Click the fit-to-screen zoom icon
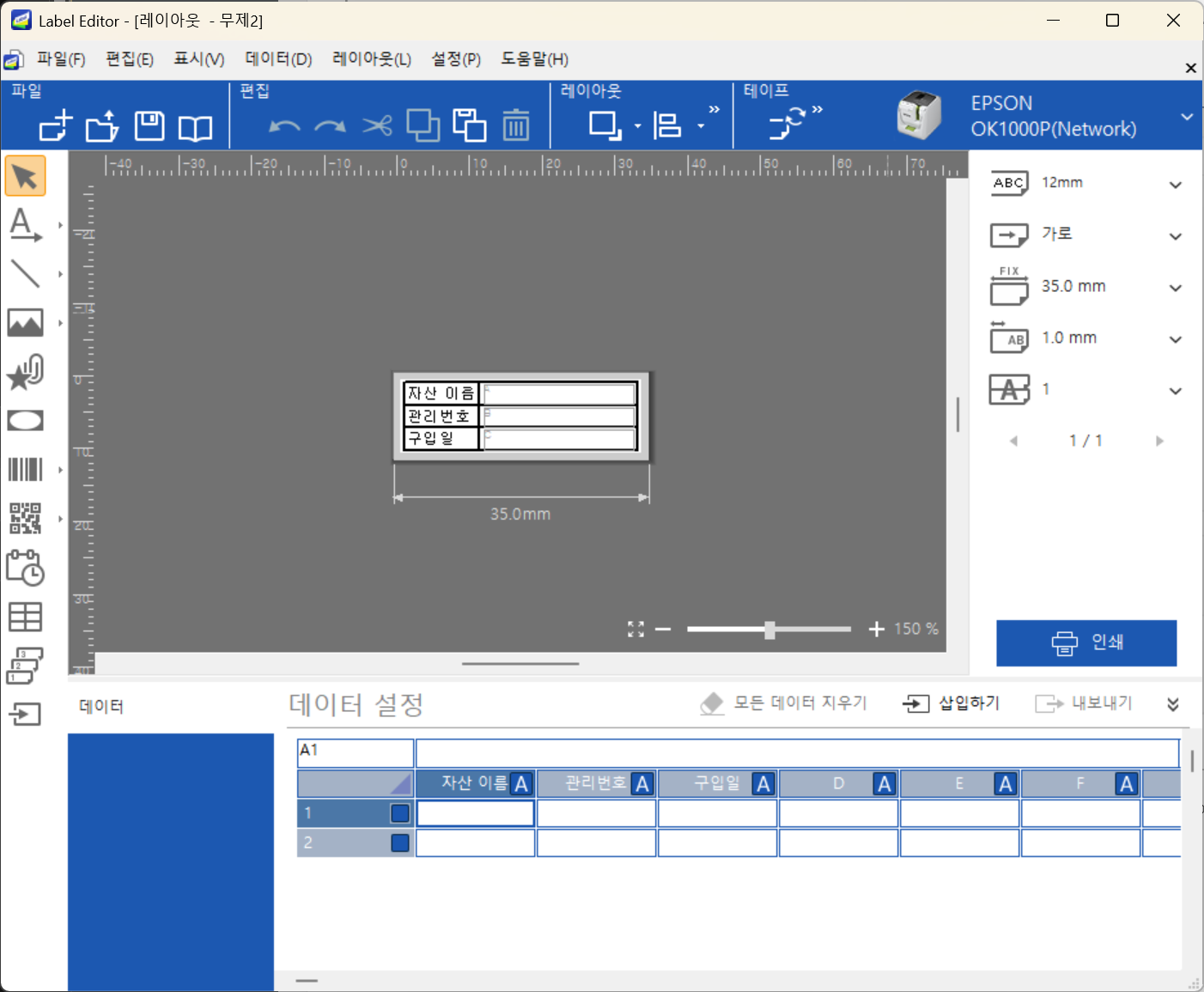The width and height of the screenshot is (1204, 992). coord(635,630)
